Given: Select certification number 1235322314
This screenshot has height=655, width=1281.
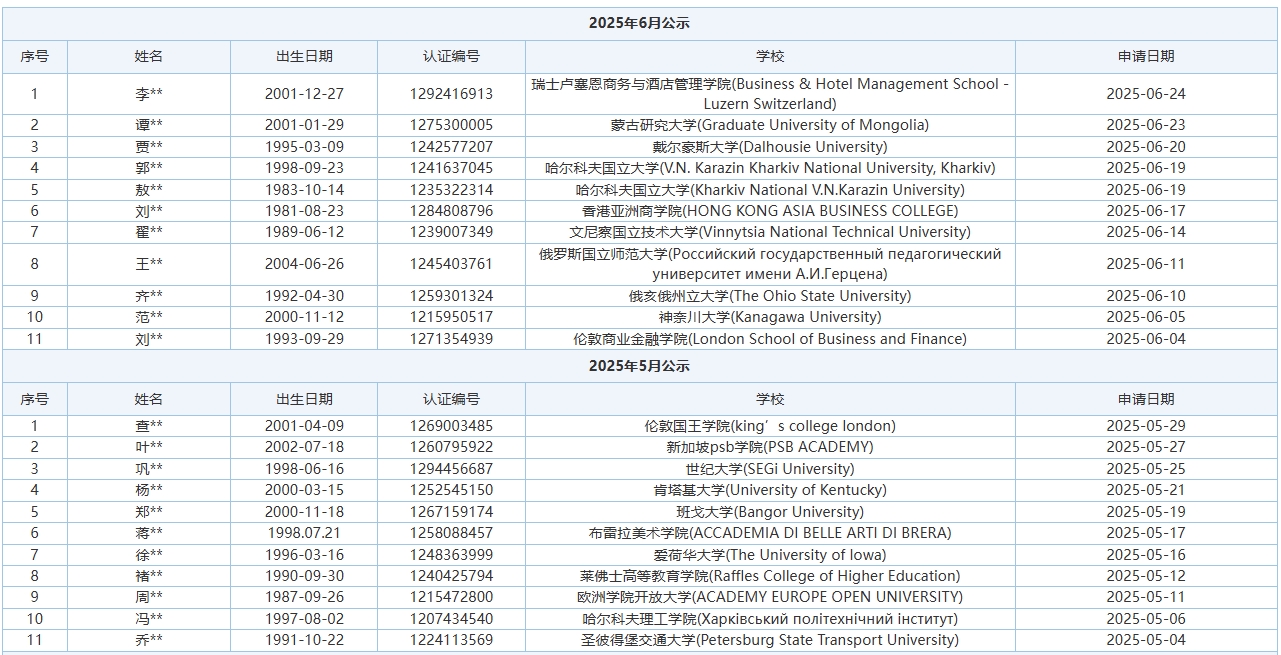Looking at the screenshot, I should coord(451,190).
